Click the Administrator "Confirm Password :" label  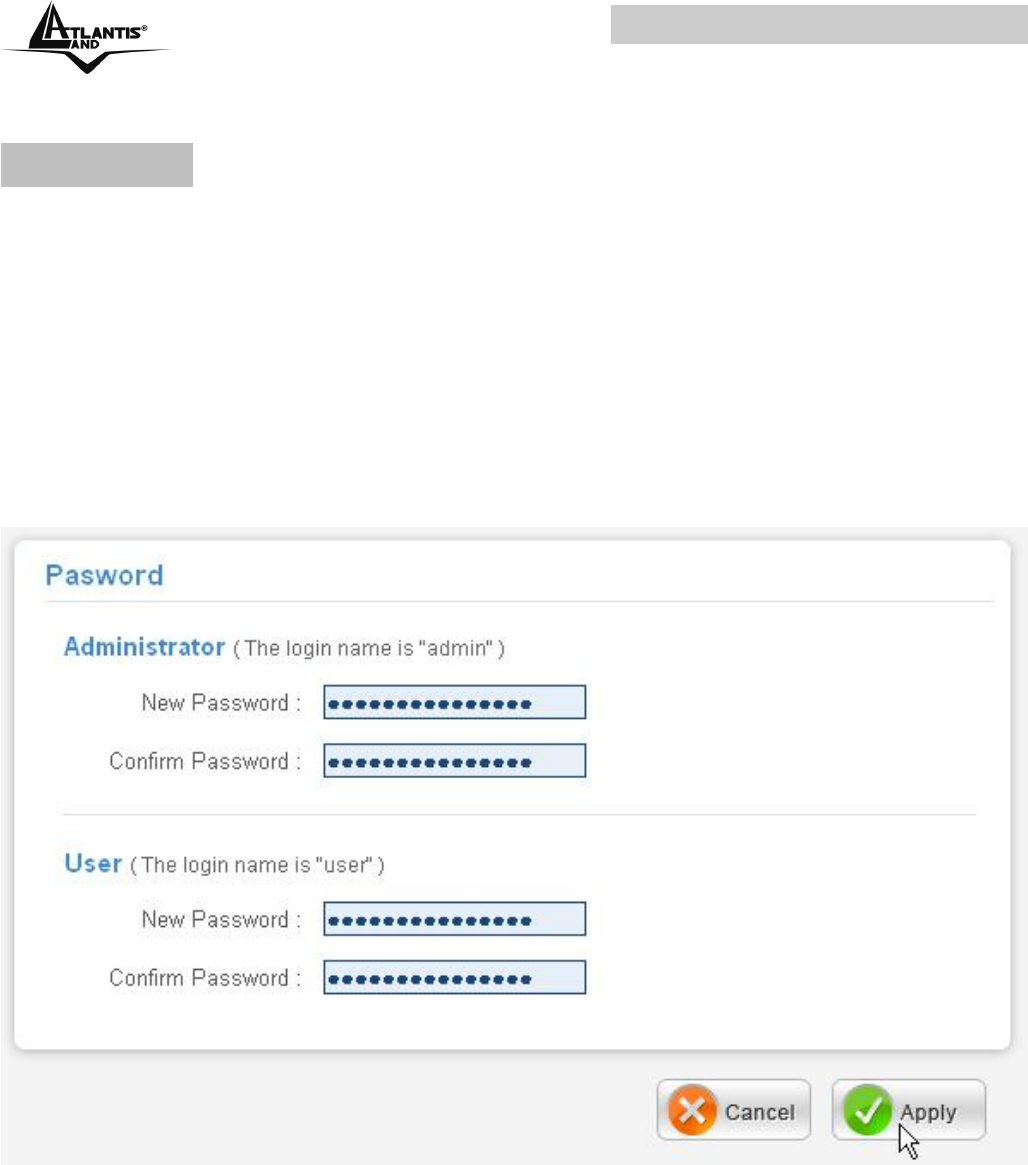pos(205,761)
